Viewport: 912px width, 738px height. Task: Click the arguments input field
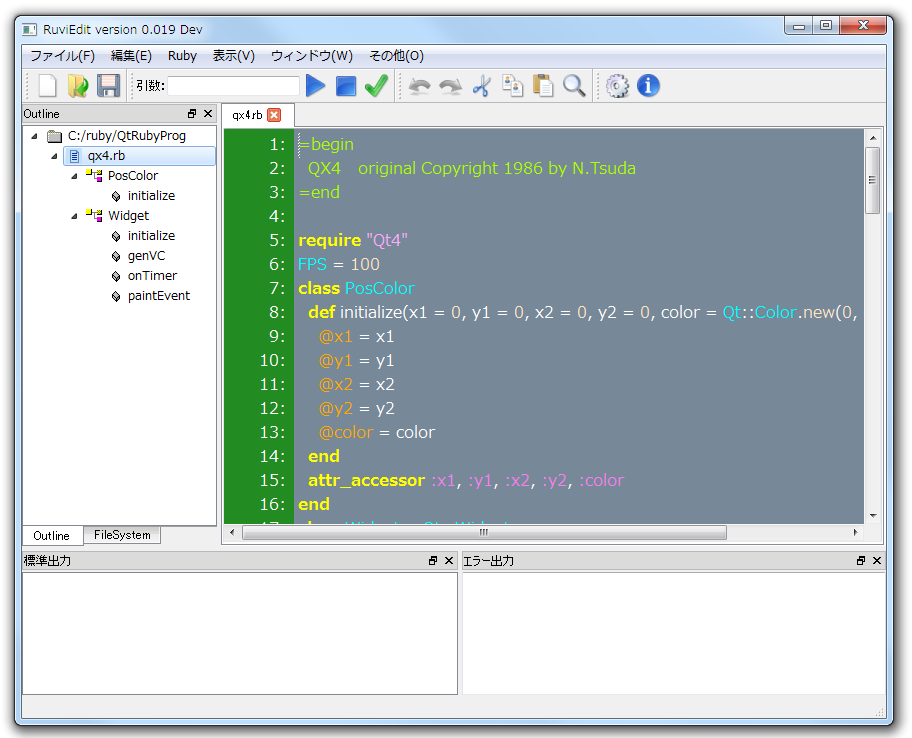(x=233, y=86)
